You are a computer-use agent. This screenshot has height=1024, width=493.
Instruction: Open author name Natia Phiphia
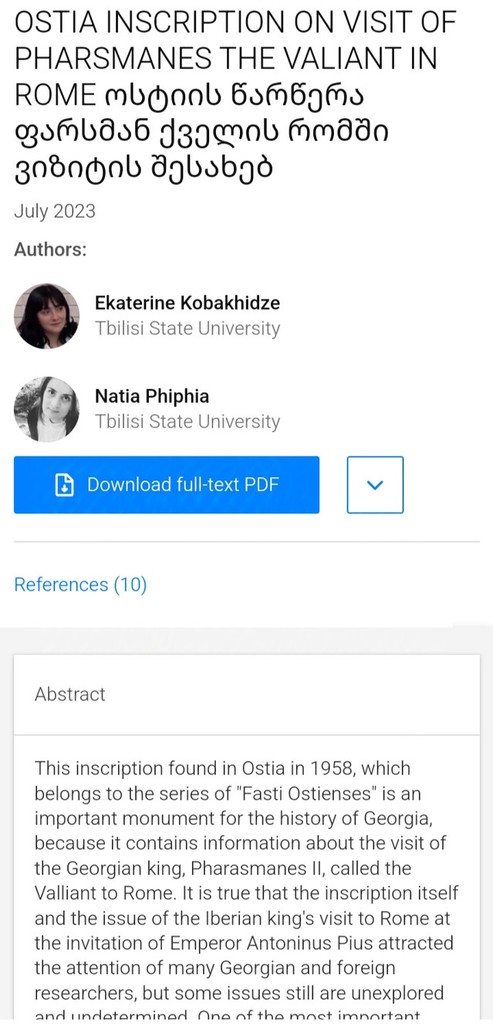coord(152,396)
